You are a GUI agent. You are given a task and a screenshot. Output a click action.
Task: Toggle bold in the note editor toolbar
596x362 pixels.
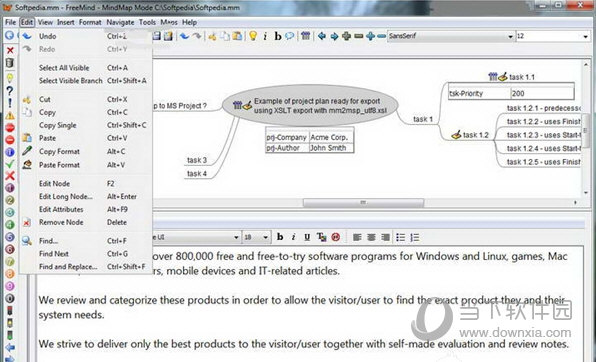coord(280,237)
